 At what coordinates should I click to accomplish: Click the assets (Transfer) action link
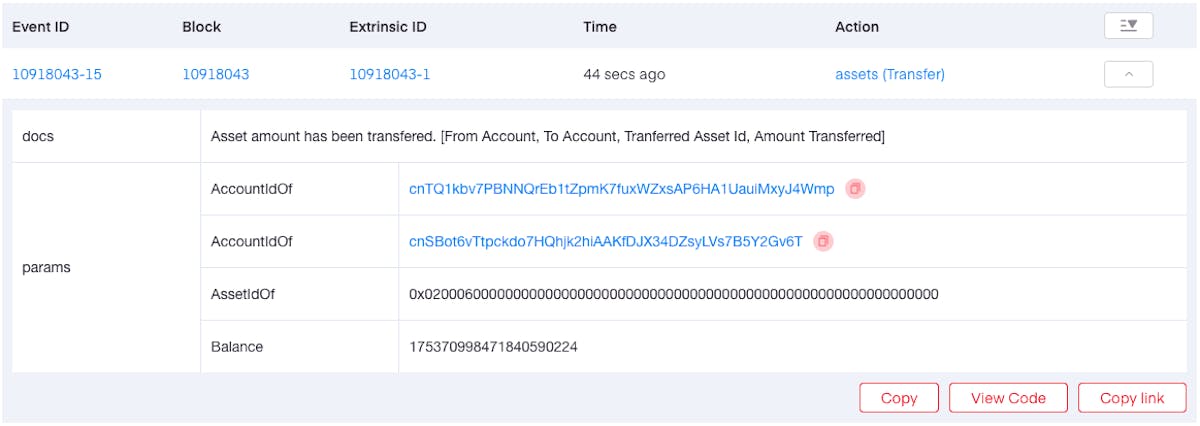889,74
